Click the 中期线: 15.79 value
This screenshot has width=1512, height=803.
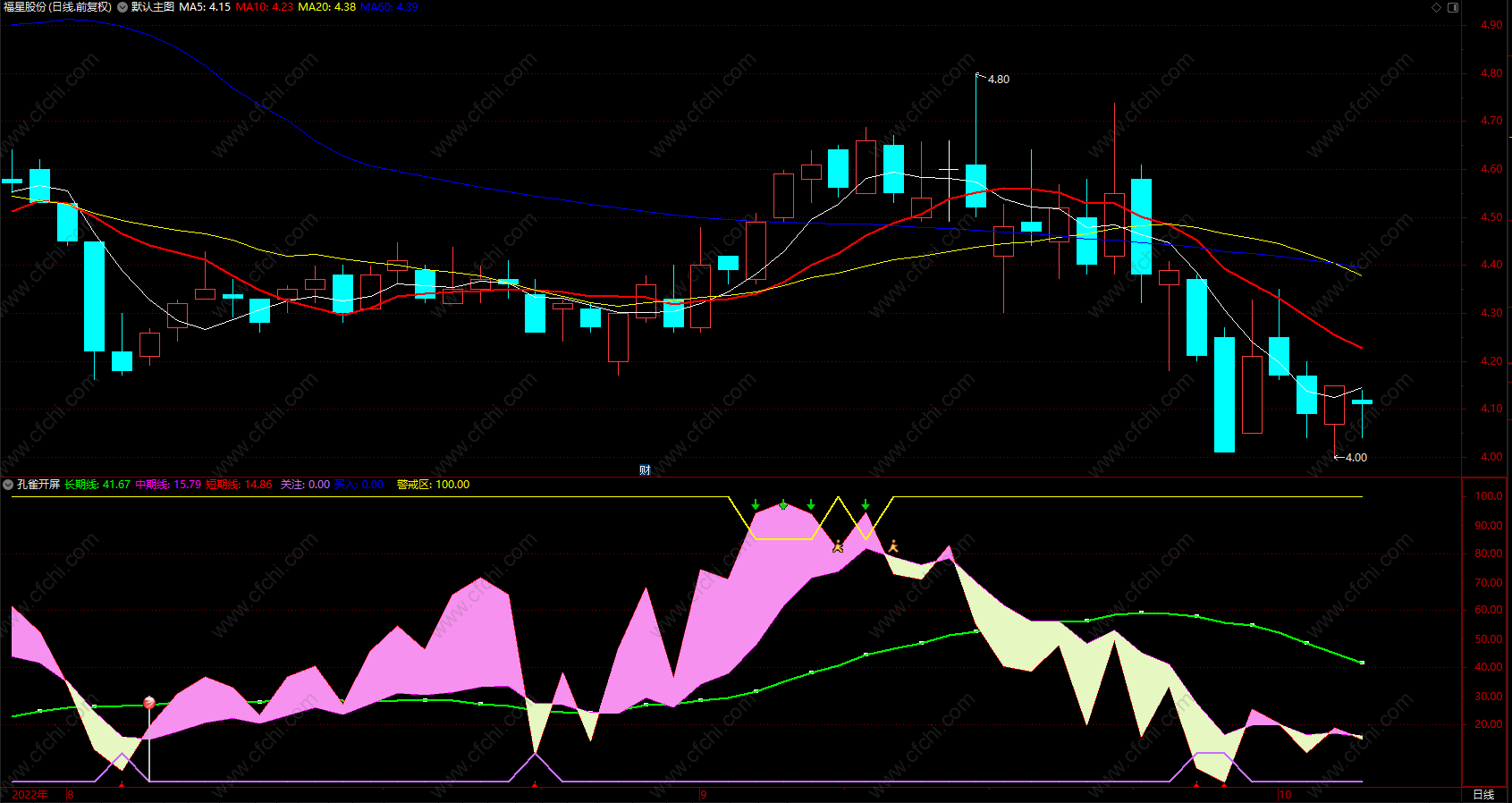(x=168, y=485)
